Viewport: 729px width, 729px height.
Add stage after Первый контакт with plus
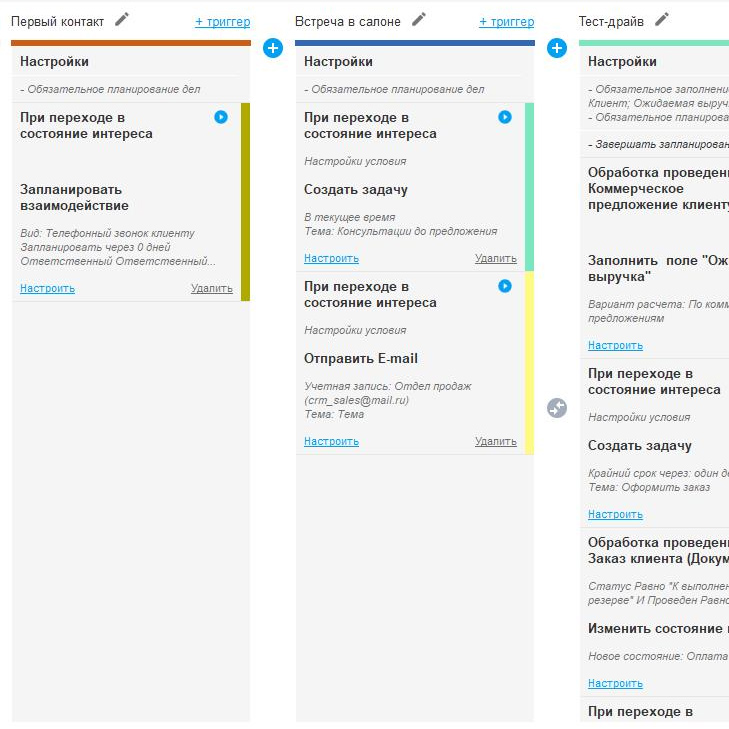coord(273,48)
